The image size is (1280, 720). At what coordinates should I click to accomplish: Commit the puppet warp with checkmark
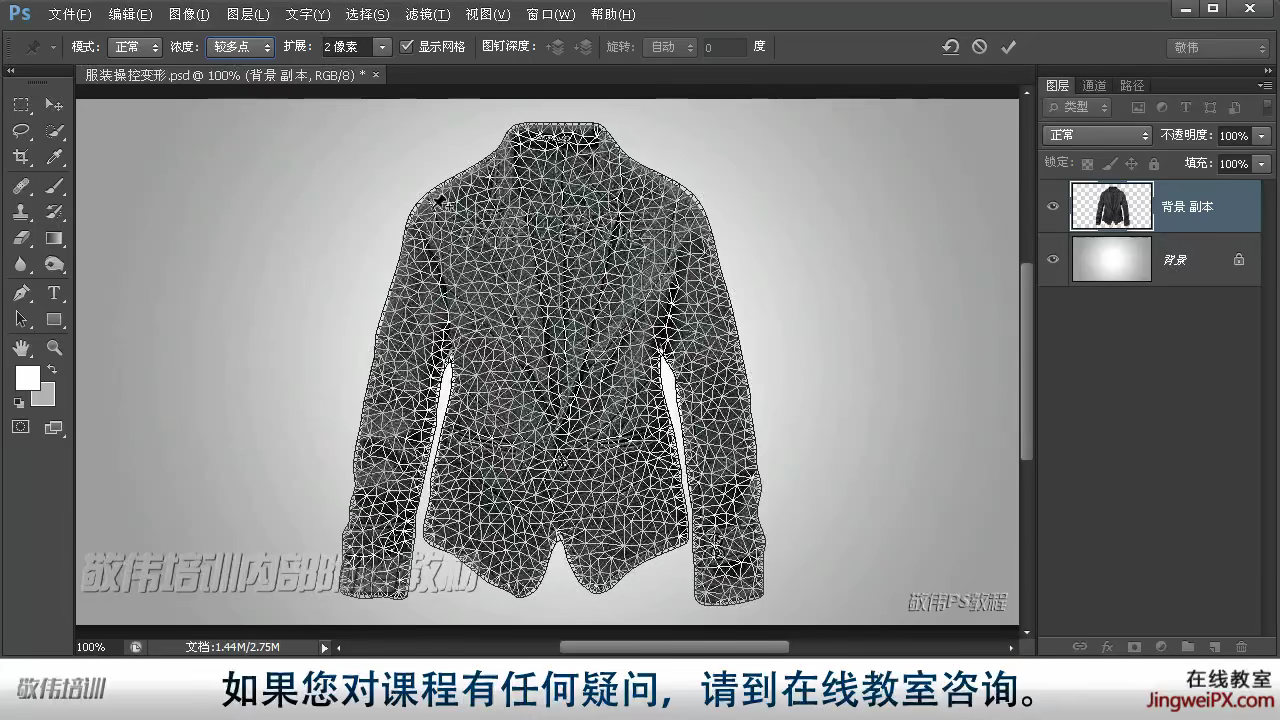[1008, 47]
